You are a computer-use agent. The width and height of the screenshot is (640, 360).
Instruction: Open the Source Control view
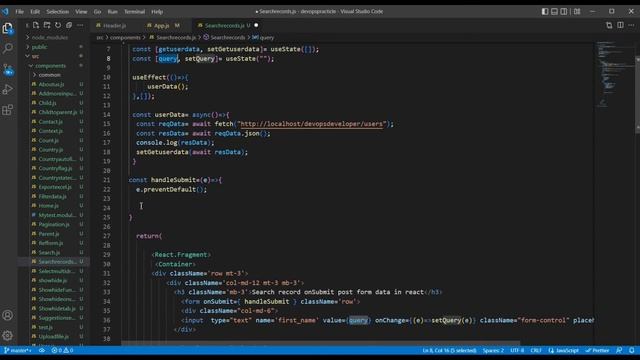8,69
